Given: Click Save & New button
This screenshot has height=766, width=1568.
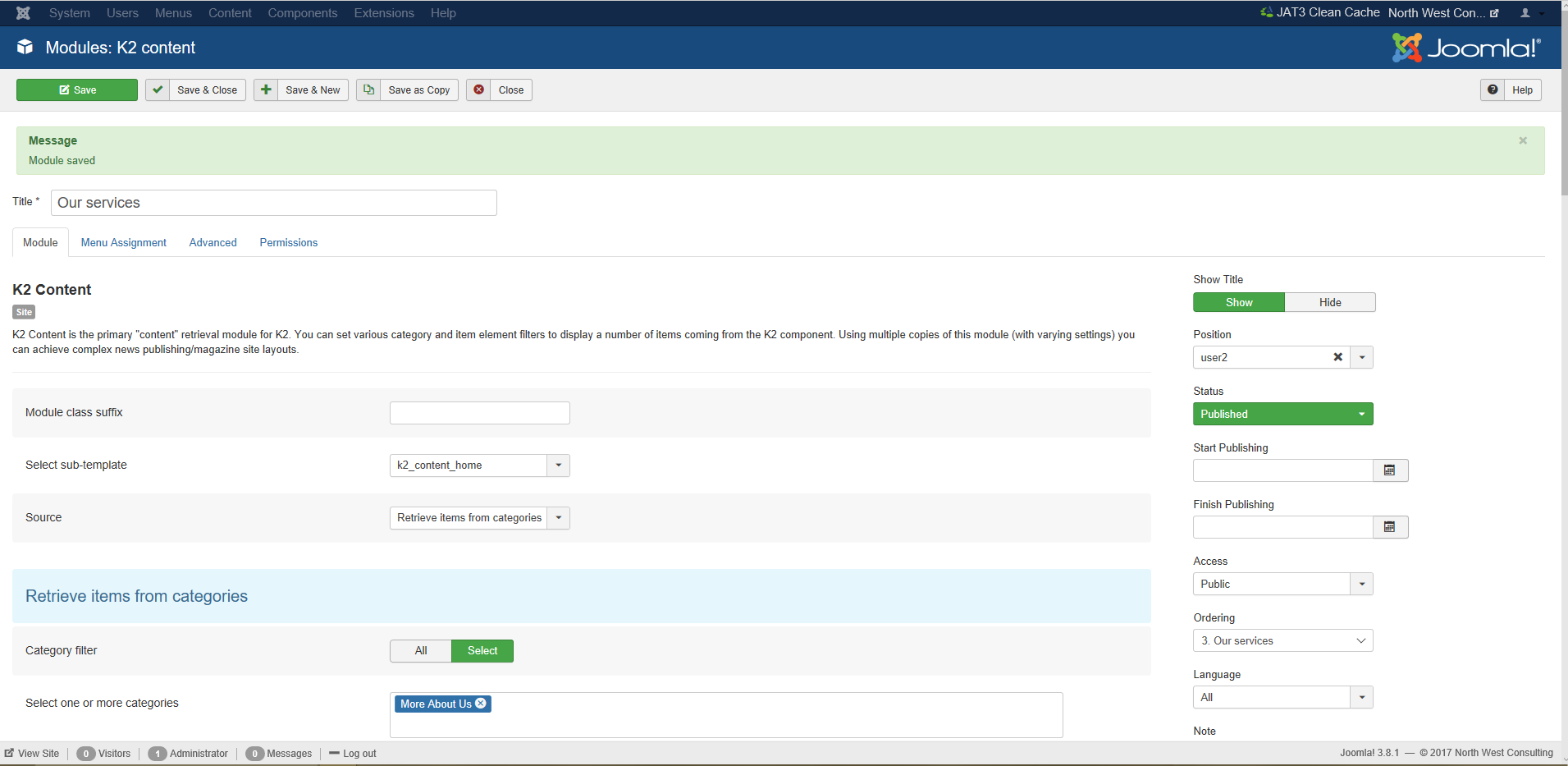Looking at the screenshot, I should coord(301,89).
